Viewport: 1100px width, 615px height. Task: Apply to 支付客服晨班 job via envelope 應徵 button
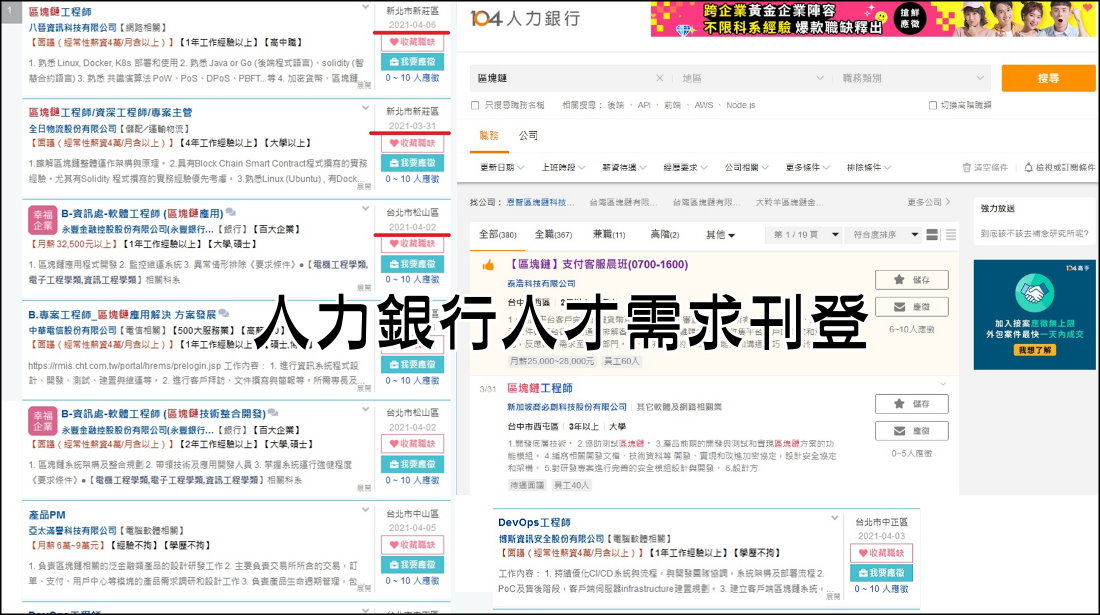coord(911,307)
